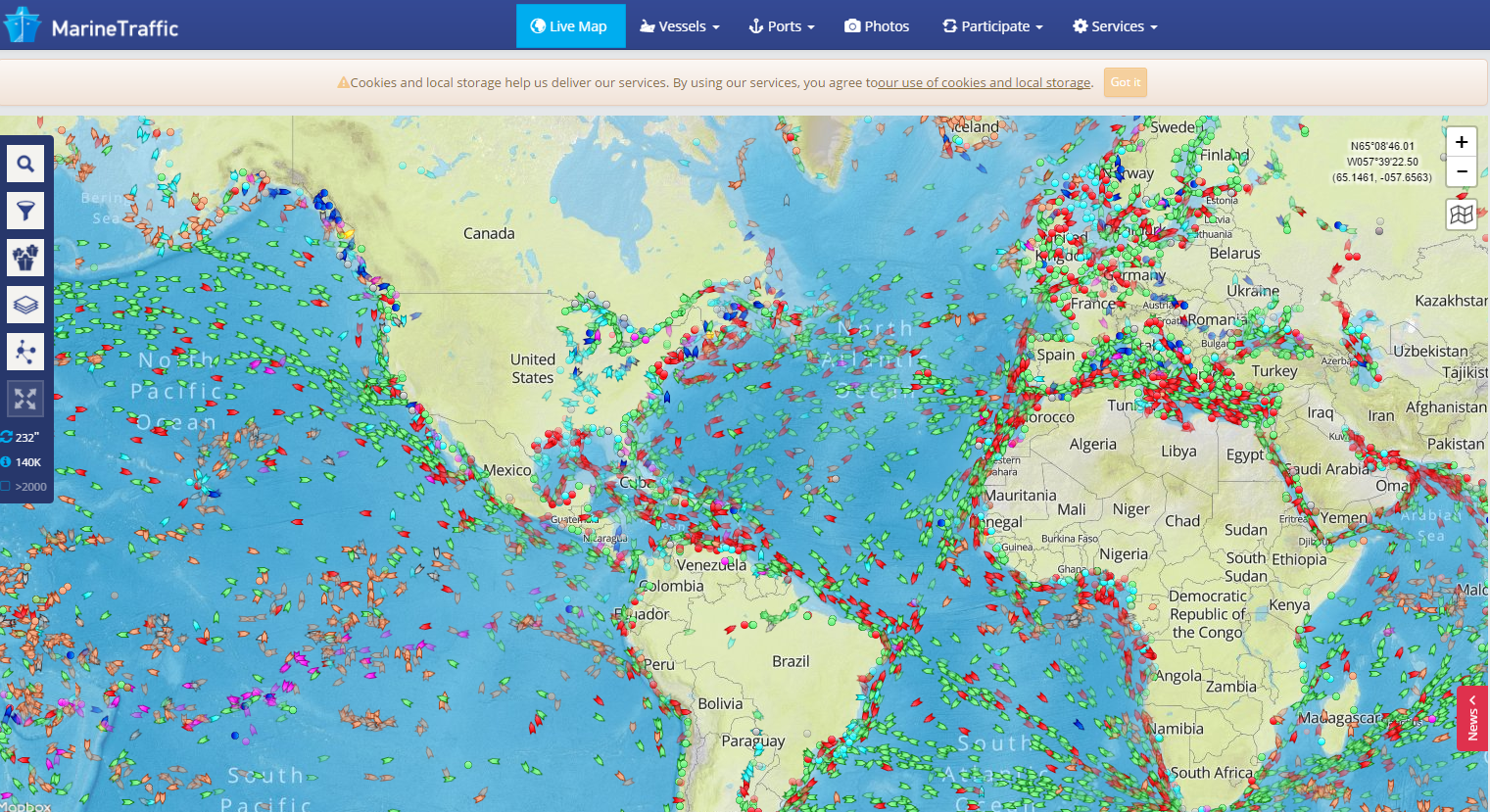This screenshot has width=1490, height=812.
Task: Open the map search tool
Action: coord(25,164)
